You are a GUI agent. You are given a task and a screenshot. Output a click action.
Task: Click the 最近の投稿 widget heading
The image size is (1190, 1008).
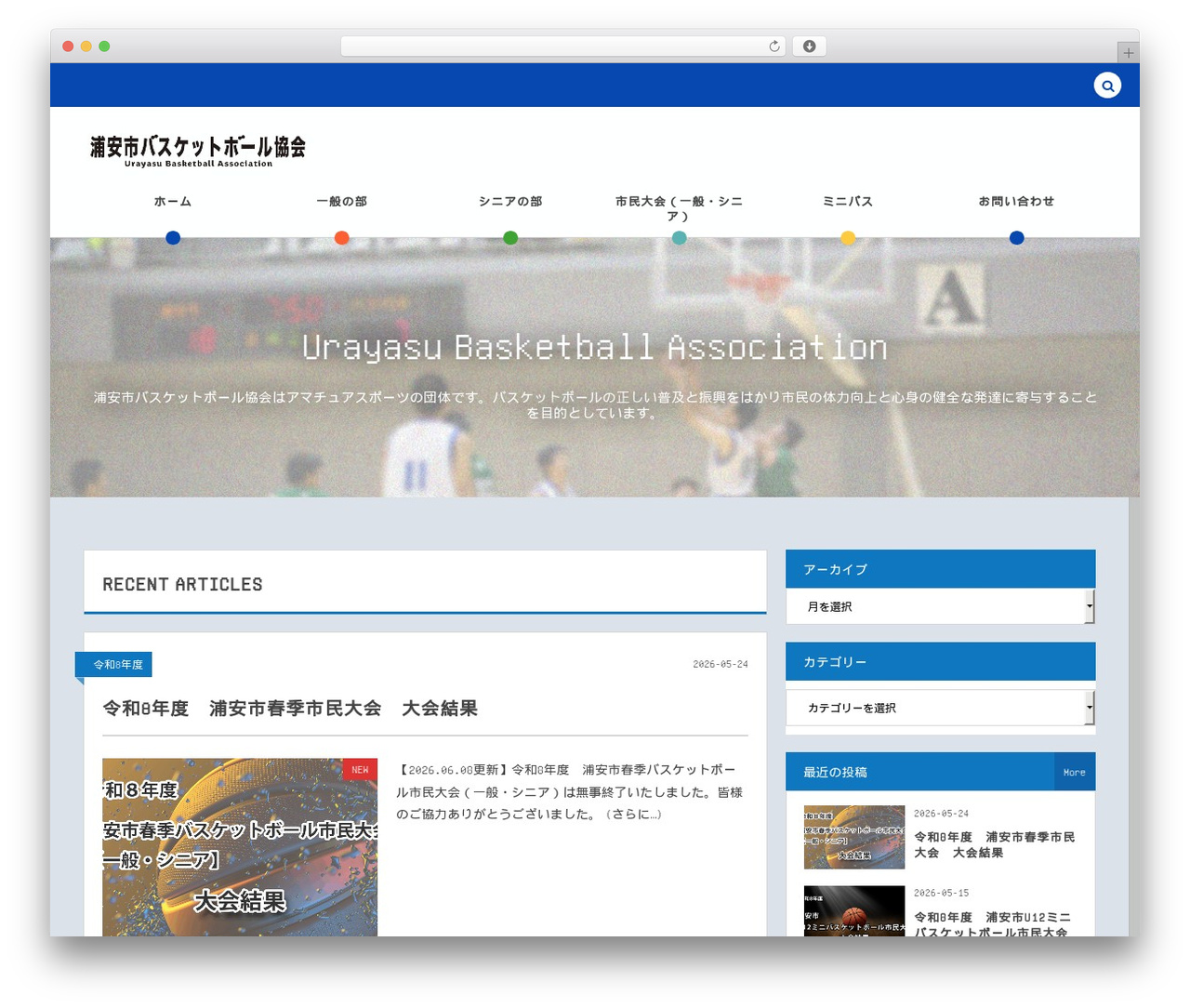(836, 772)
